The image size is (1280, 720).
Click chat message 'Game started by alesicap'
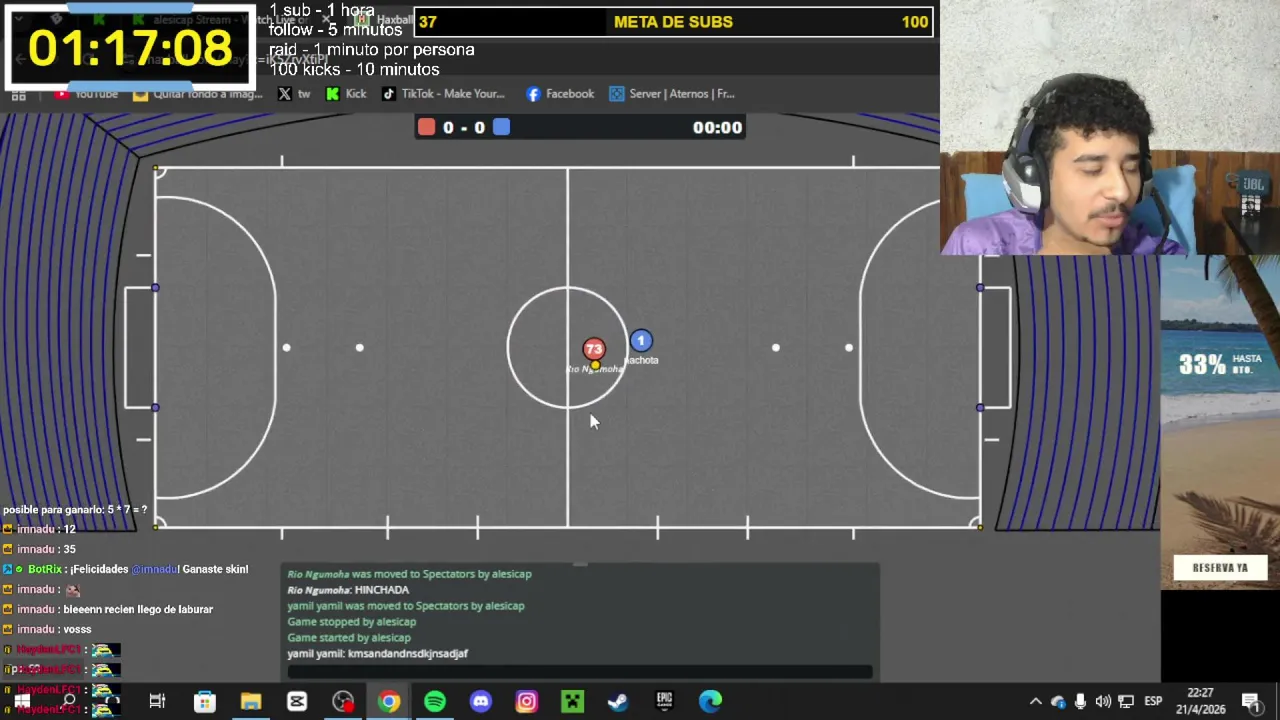pos(349,638)
